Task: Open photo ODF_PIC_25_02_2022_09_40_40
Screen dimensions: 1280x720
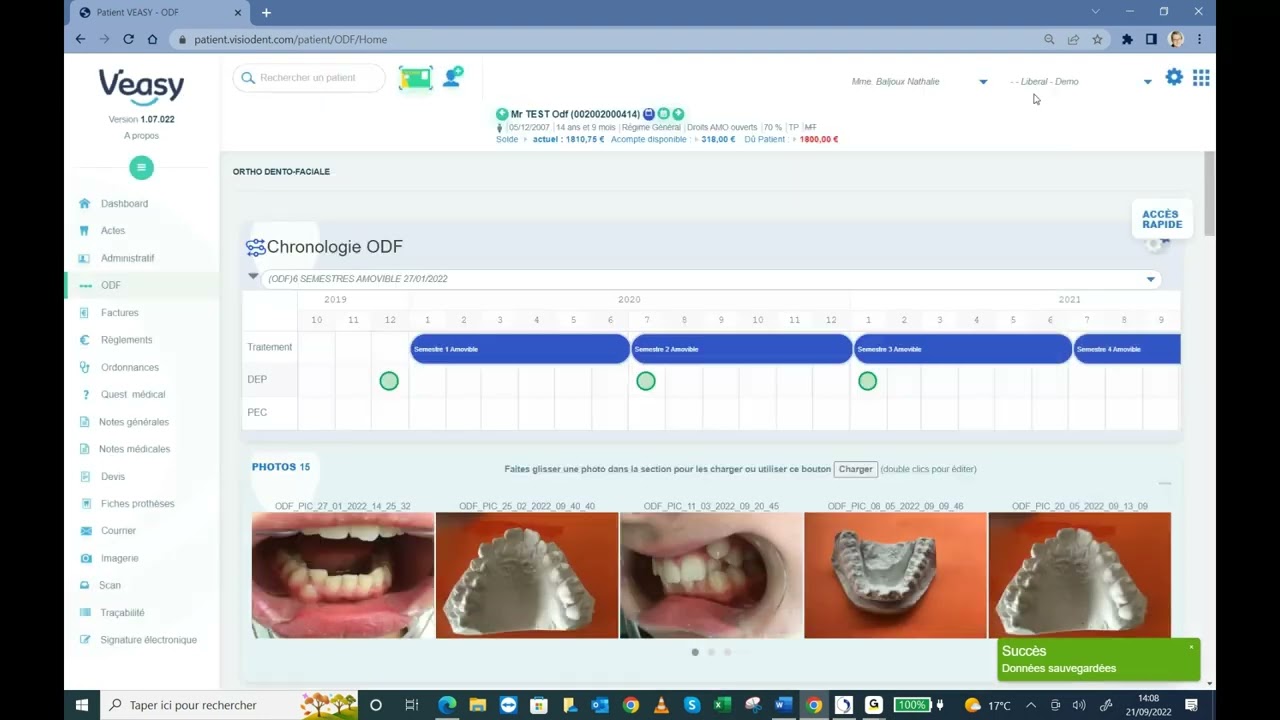Action: pos(527,575)
